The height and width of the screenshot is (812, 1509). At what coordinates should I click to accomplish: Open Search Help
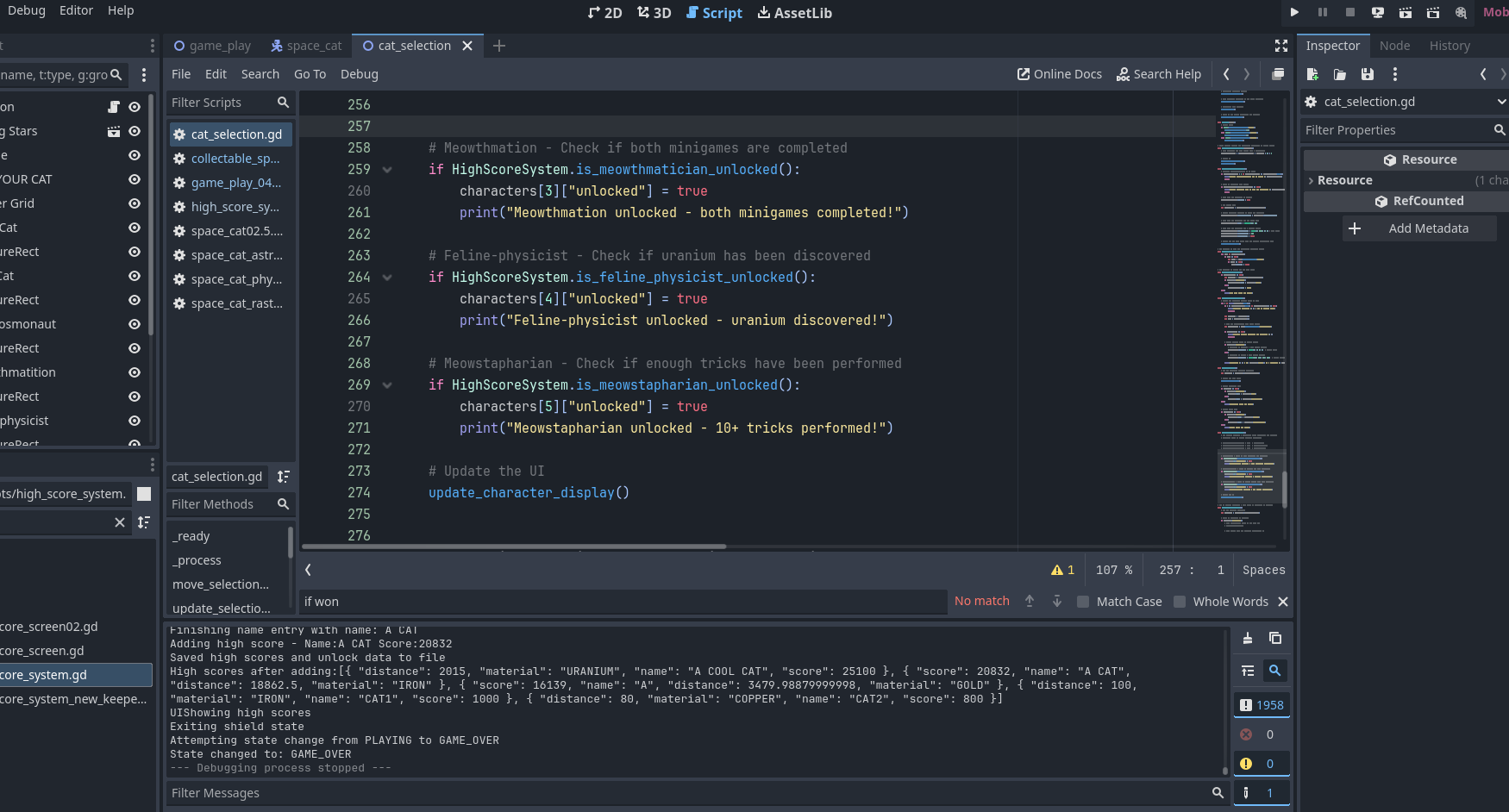click(x=1159, y=74)
